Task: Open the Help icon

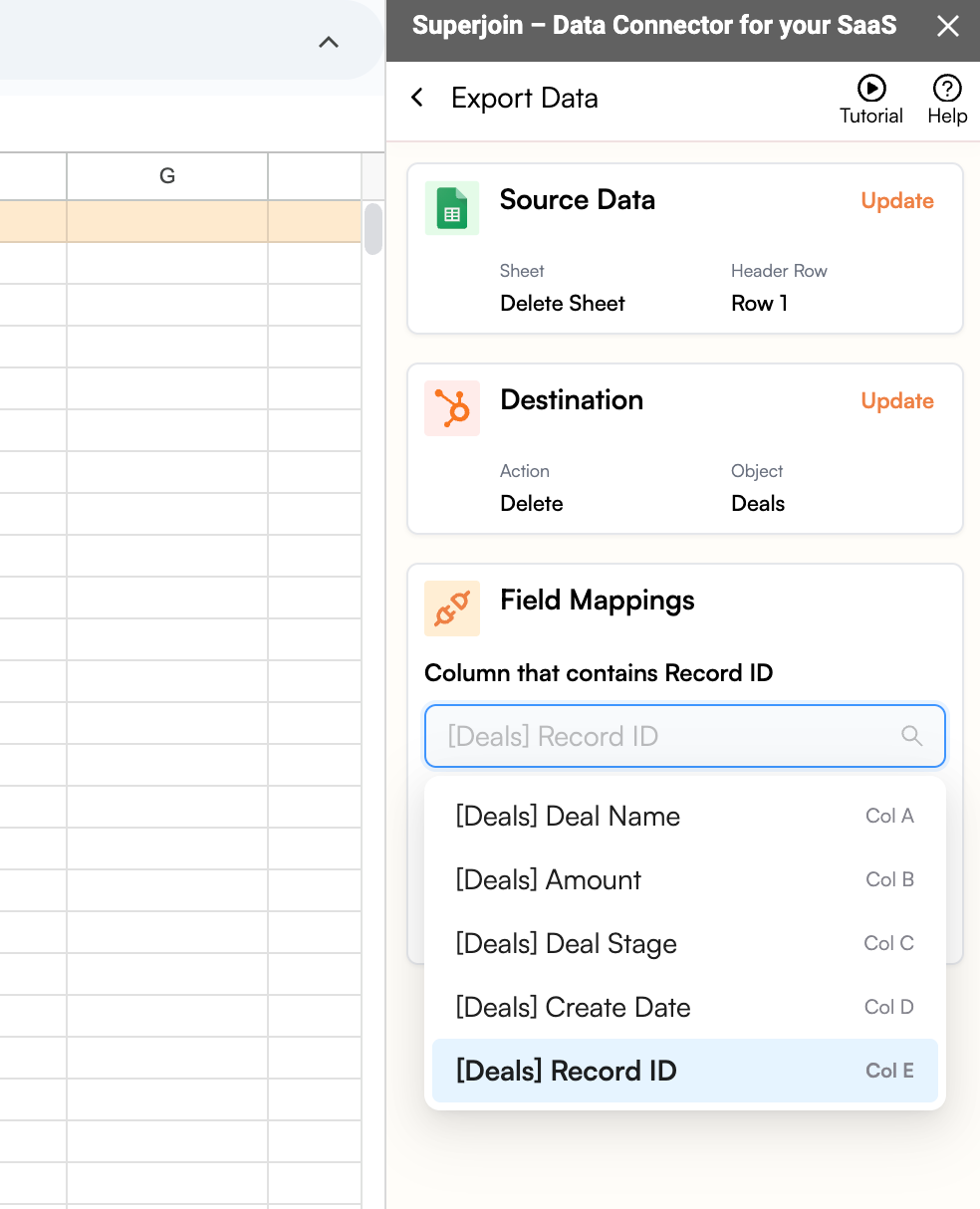Action: coord(947,101)
